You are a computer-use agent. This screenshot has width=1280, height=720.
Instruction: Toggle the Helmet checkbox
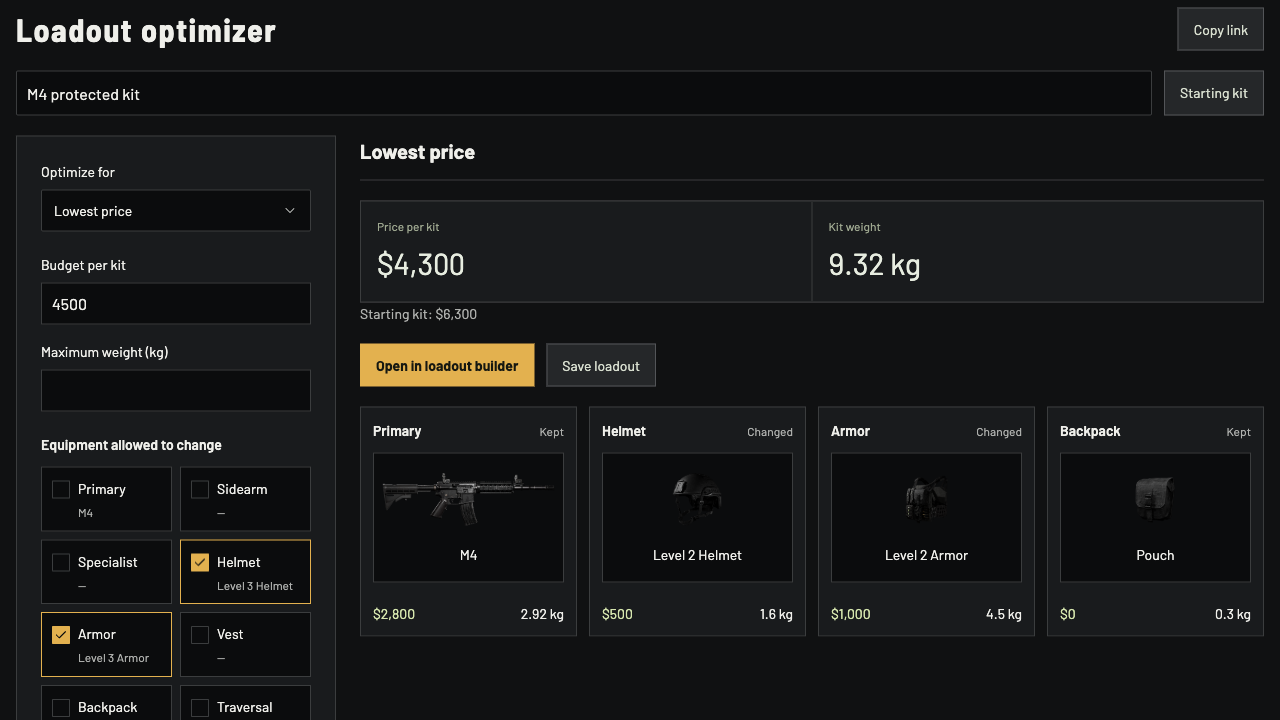tap(200, 563)
